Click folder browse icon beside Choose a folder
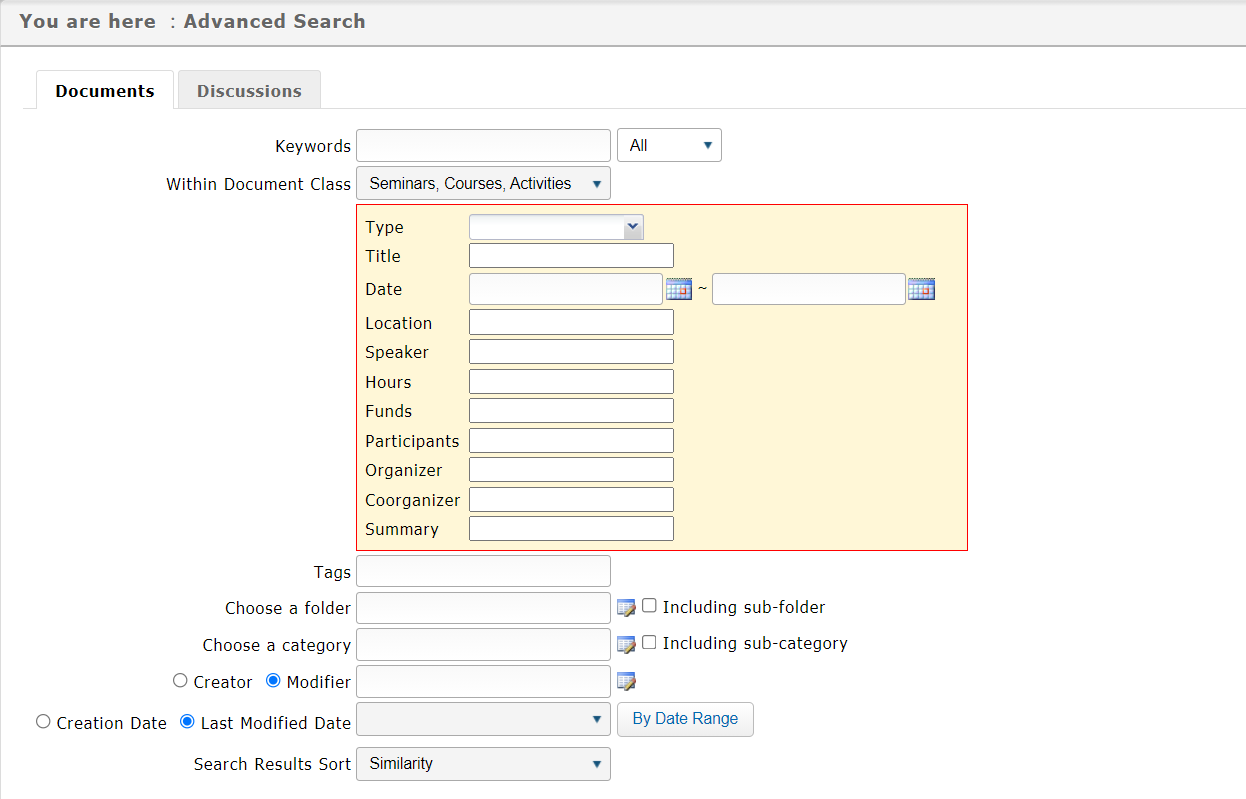Screen dimensions: 1246x799 tap(626, 608)
